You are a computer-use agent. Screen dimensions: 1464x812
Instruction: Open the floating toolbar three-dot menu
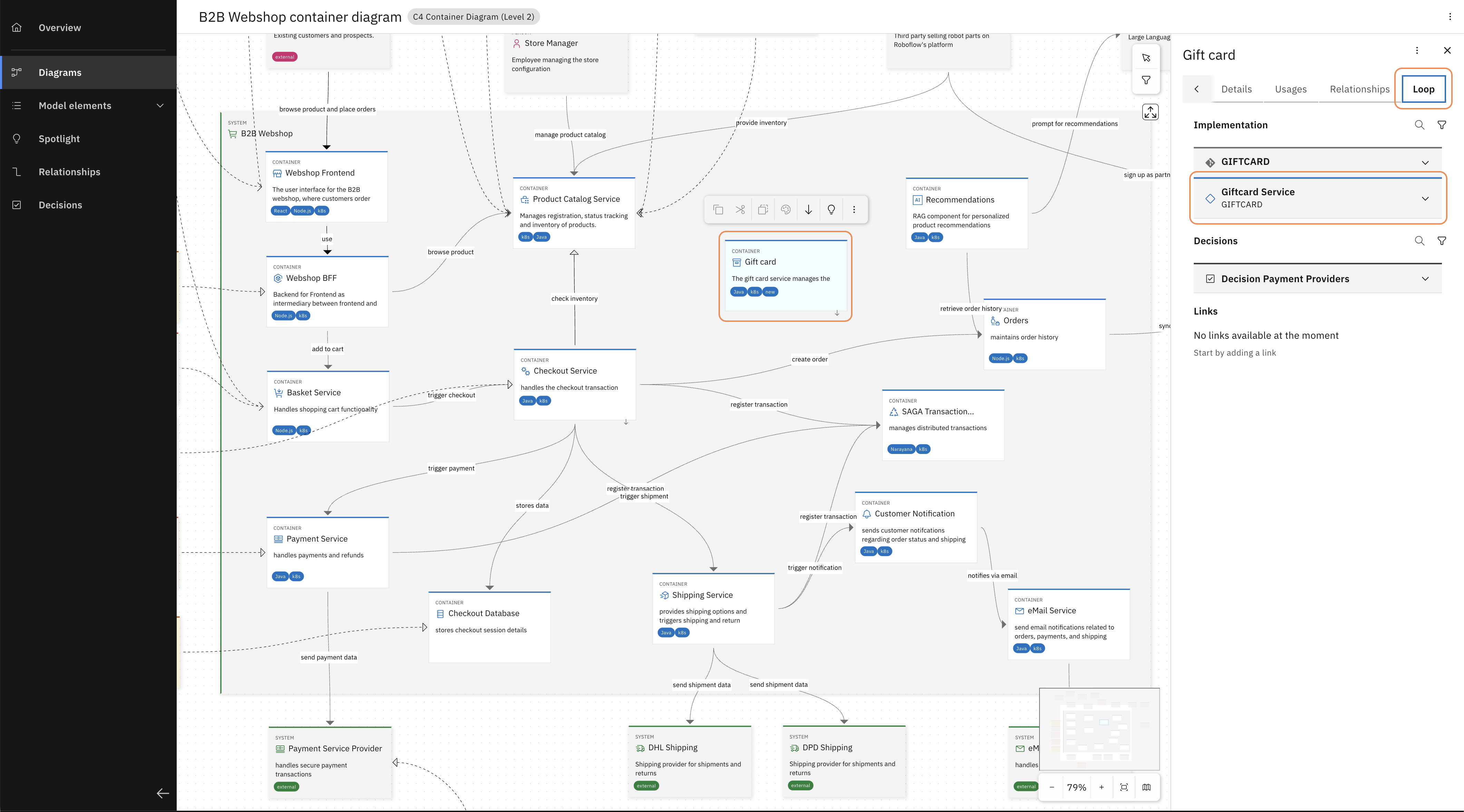pos(853,210)
